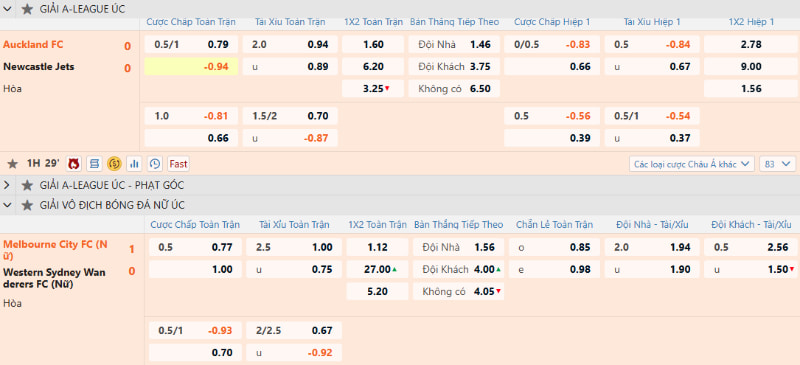Select the highlighted -0.94 Newcastle Jets handicap odds
This screenshot has height=365, width=800.
click(191, 66)
